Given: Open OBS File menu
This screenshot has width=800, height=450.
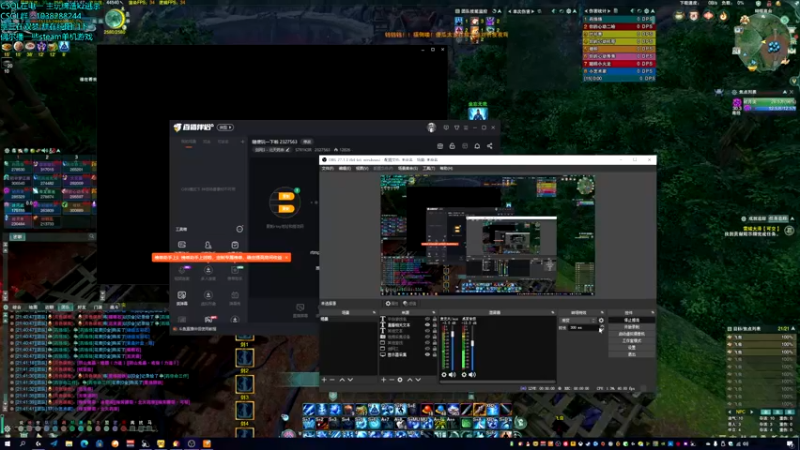Looking at the screenshot, I should coord(328,168).
